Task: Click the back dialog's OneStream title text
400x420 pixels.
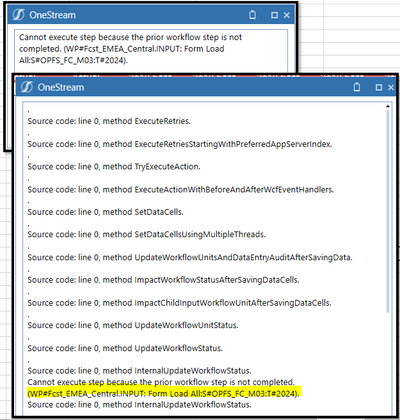Action: tap(53, 15)
